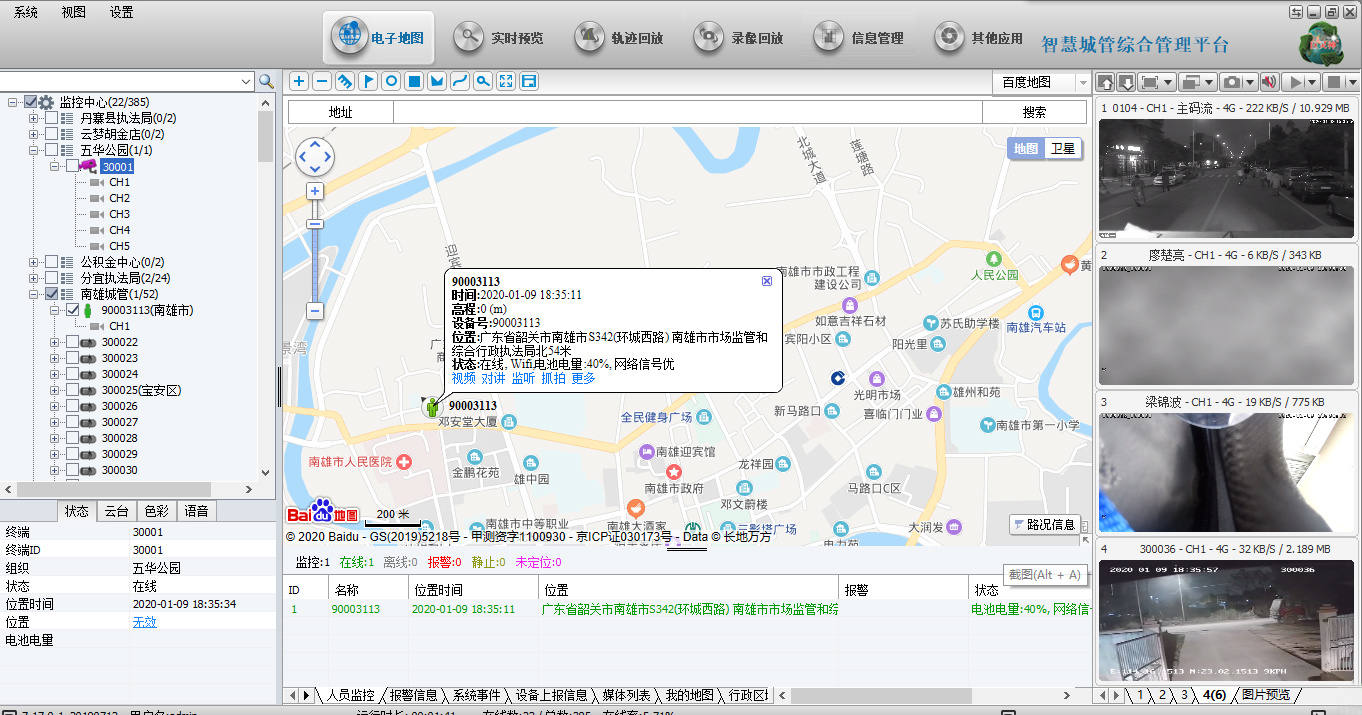1362x715 pixels.
Task: Select the ruler distance measuring tool
Action: [x=345, y=81]
